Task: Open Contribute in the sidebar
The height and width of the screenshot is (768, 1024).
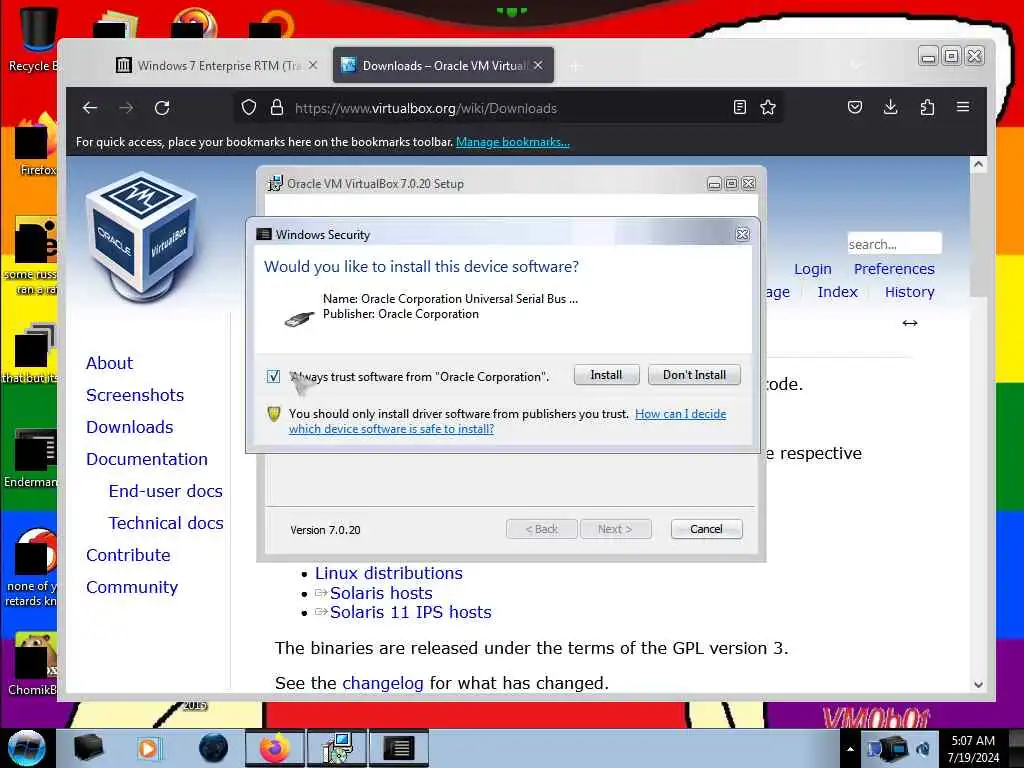Action: point(128,555)
